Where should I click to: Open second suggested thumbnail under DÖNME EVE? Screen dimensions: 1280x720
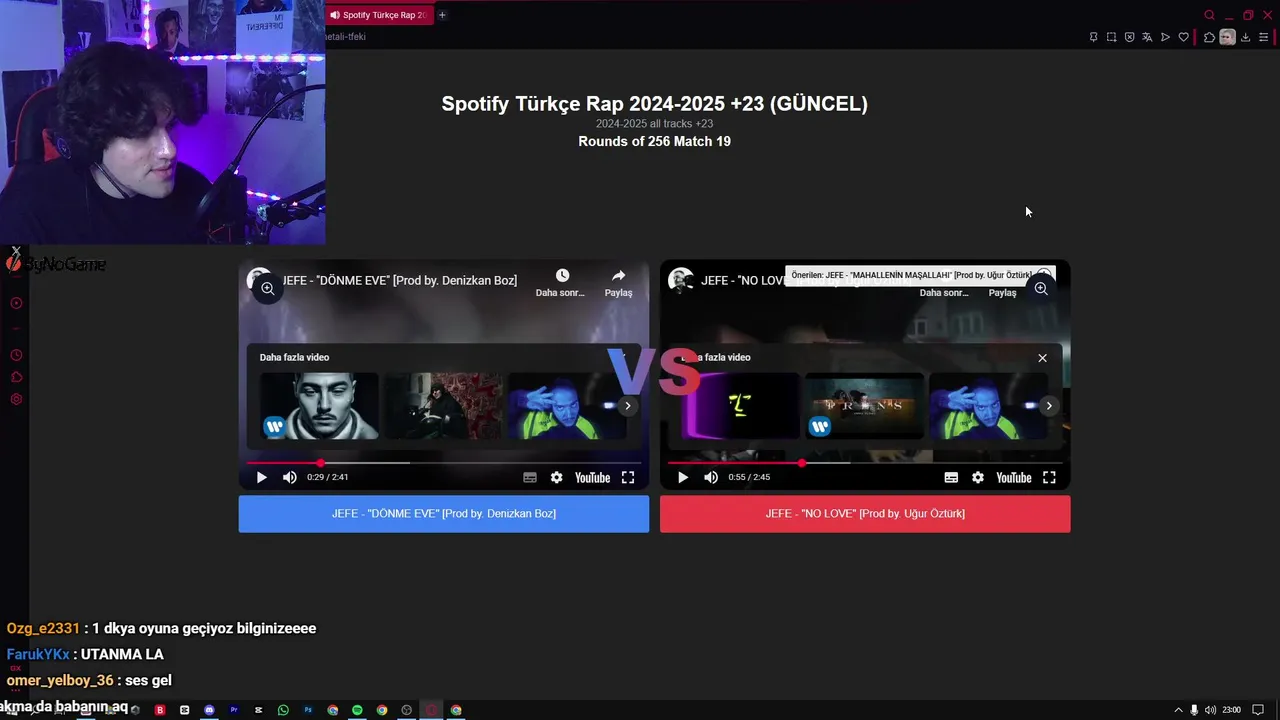444,406
